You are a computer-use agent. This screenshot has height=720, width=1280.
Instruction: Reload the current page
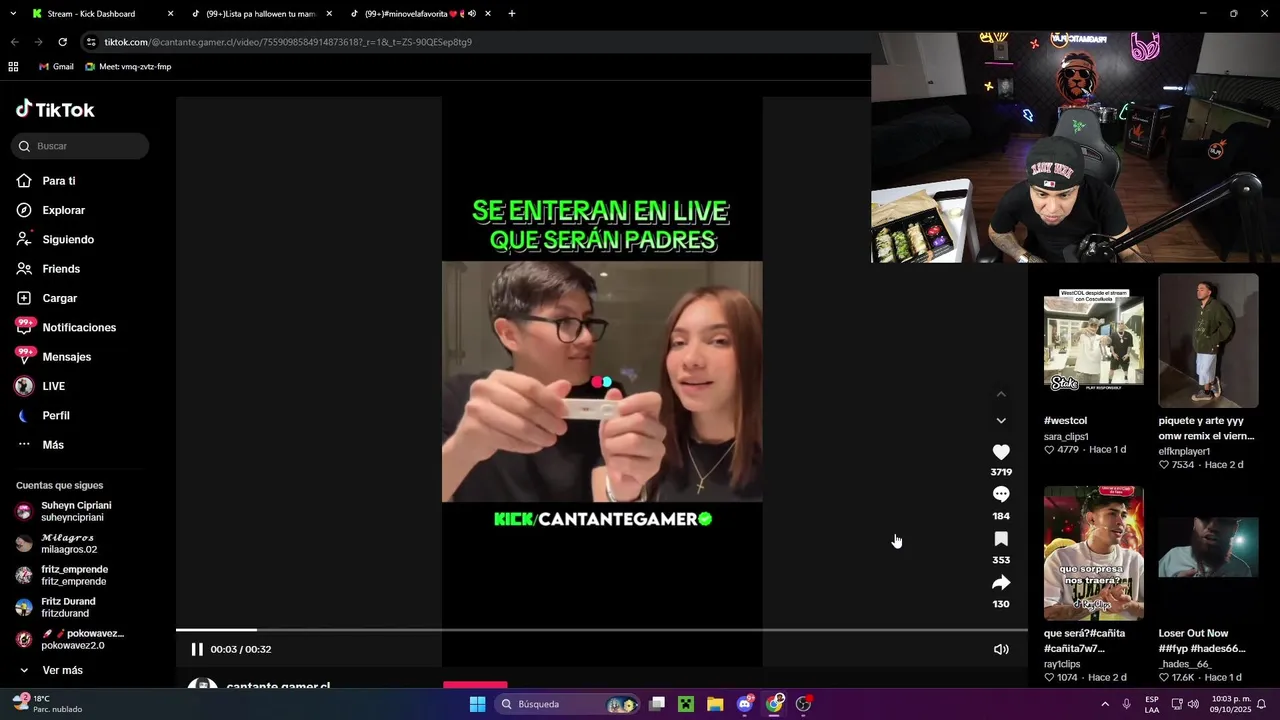point(62,42)
